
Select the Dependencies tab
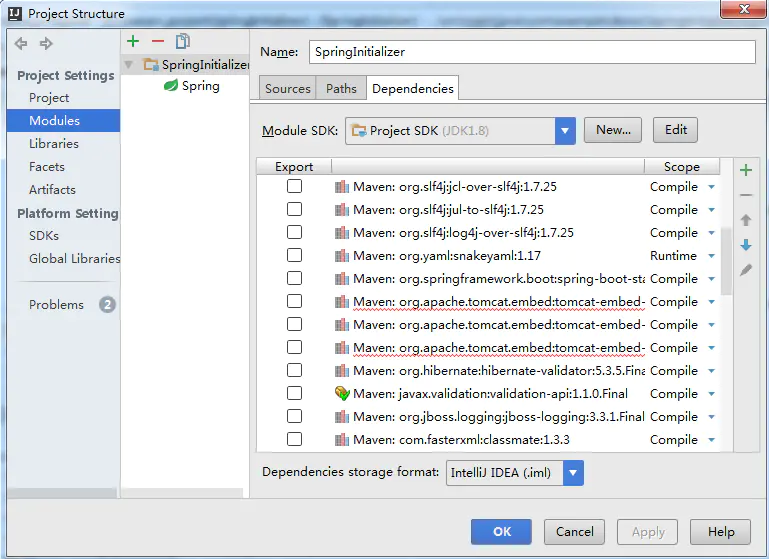pyautogui.click(x=412, y=88)
